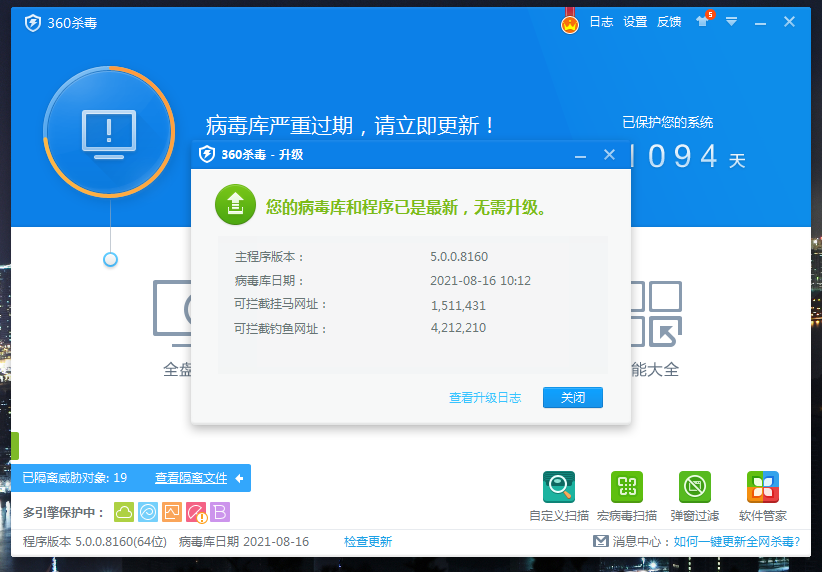The height and width of the screenshot is (572, 822).
Task: Click the orange engine icon
Action: click(x=172, y=512)
